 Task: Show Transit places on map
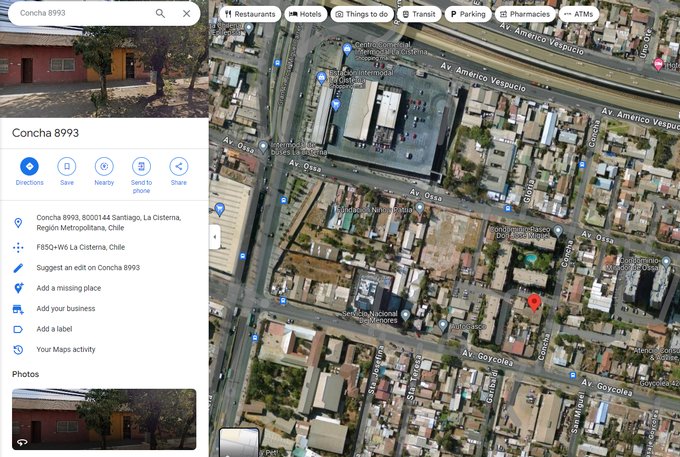418,14
